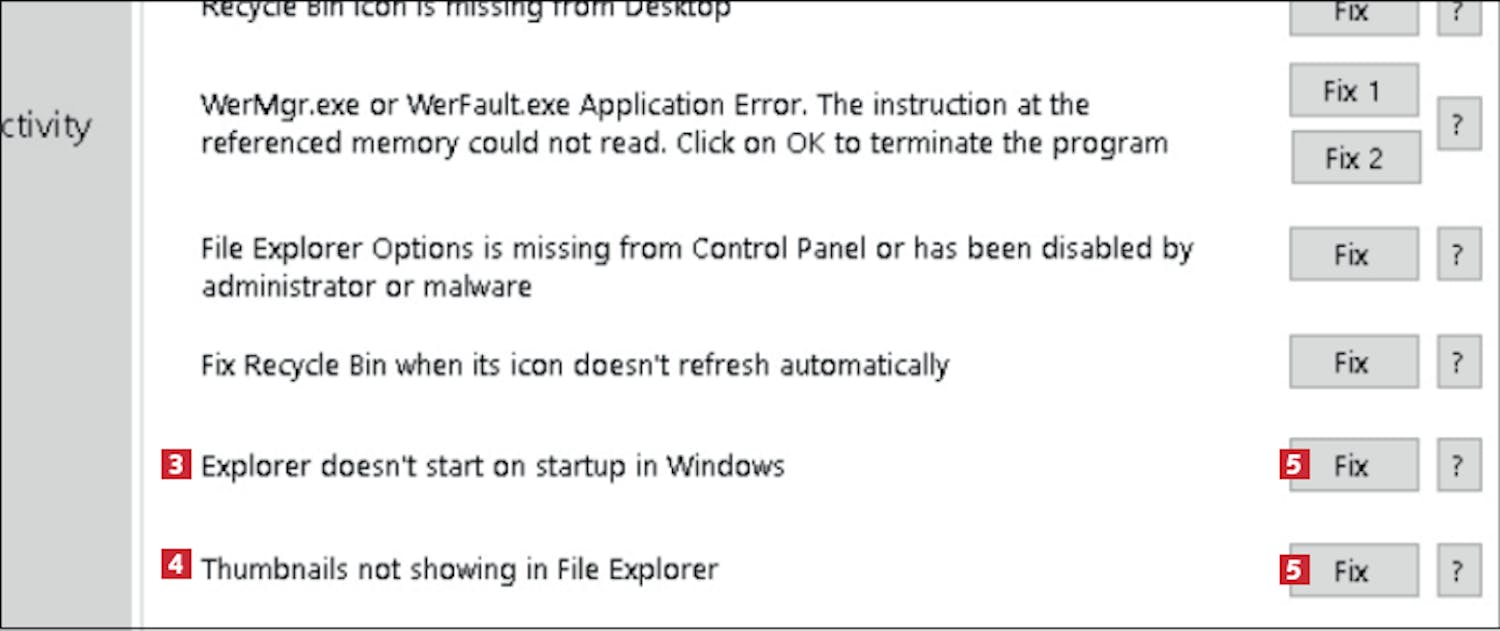Viewport: 1500px width, 631px height.
Task: Fix Recycle Bin icon not refreshing automatically
Action: point(1353,362)
